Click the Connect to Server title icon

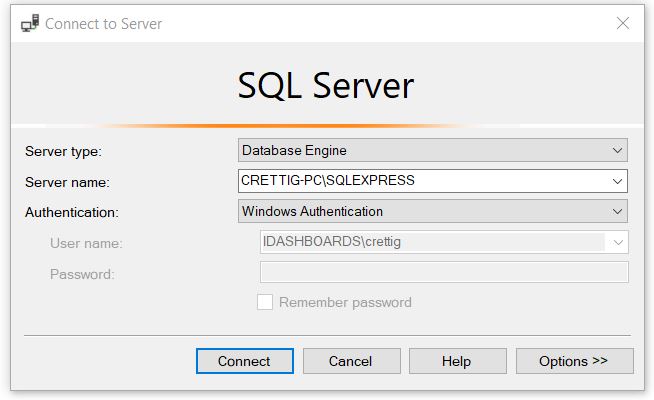coord(30,23)
